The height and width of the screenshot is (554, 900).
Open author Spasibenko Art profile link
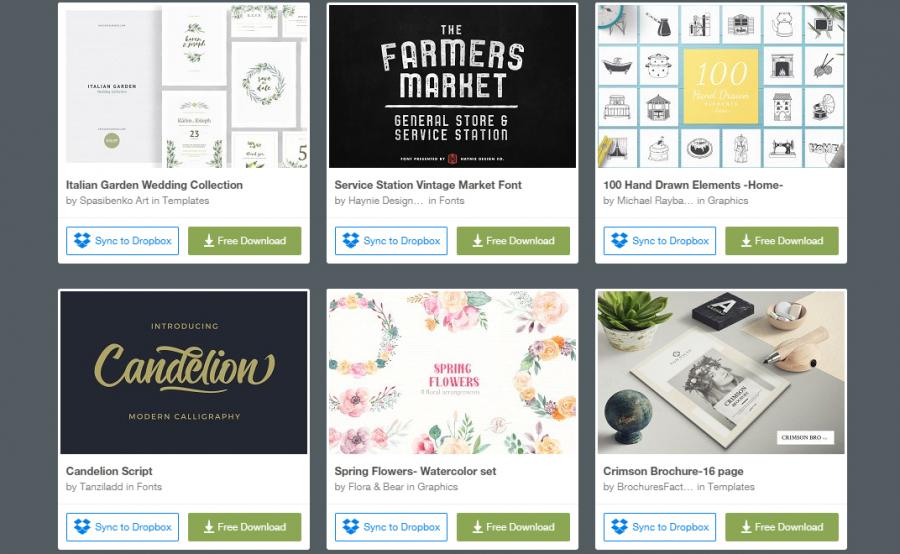point(114,200)
